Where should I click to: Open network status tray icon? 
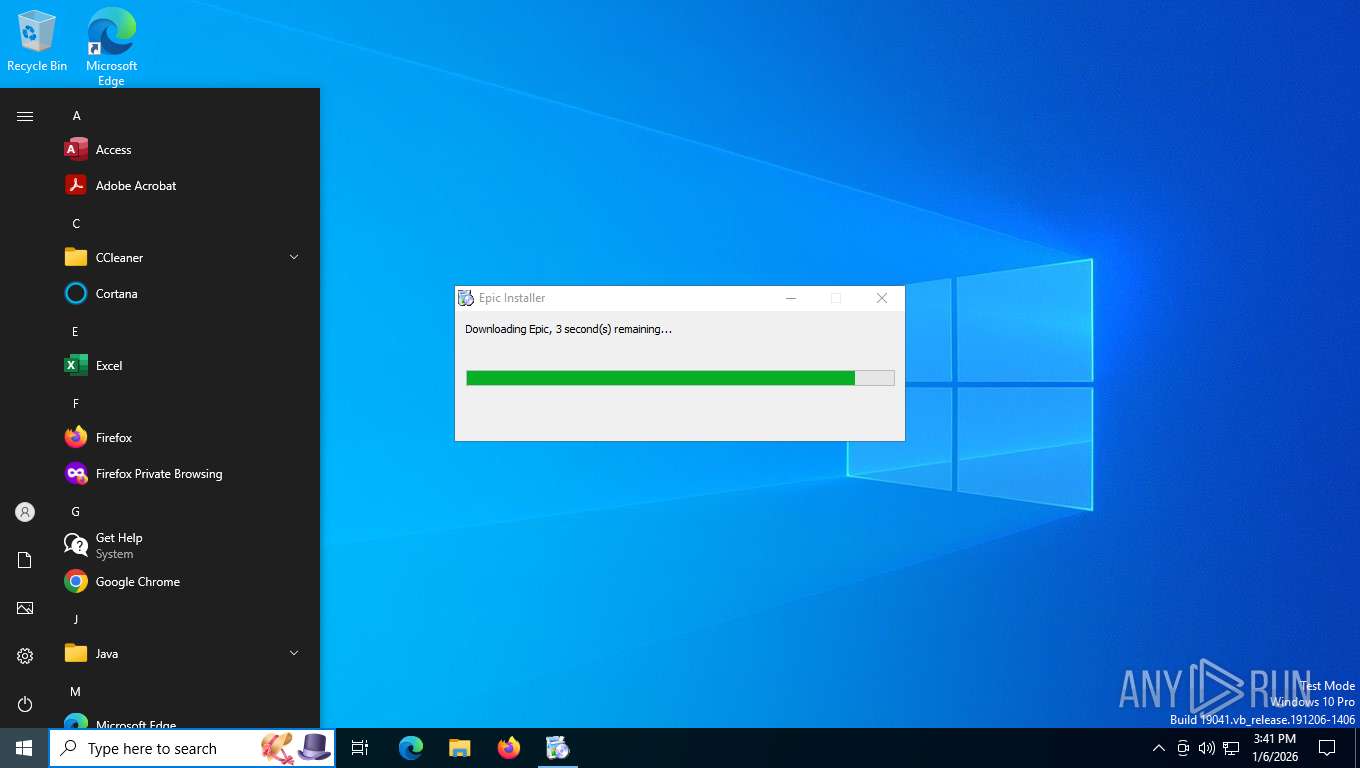click(1231, 748)
